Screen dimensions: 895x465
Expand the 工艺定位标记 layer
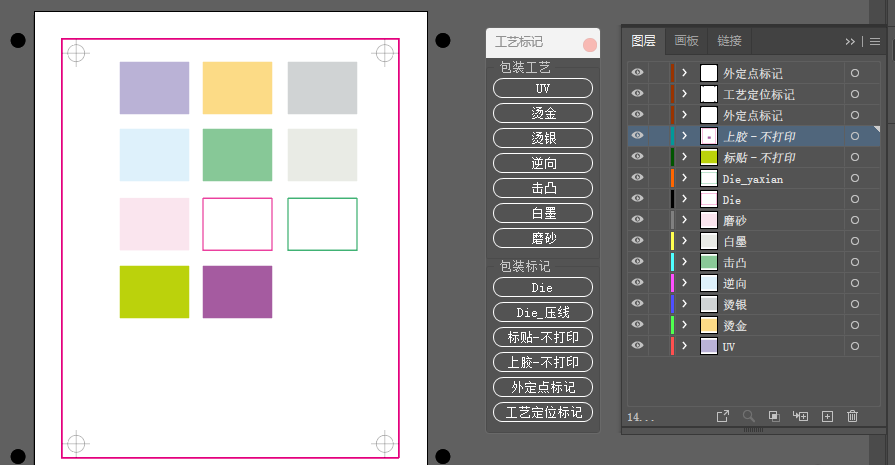pos(684,94)
